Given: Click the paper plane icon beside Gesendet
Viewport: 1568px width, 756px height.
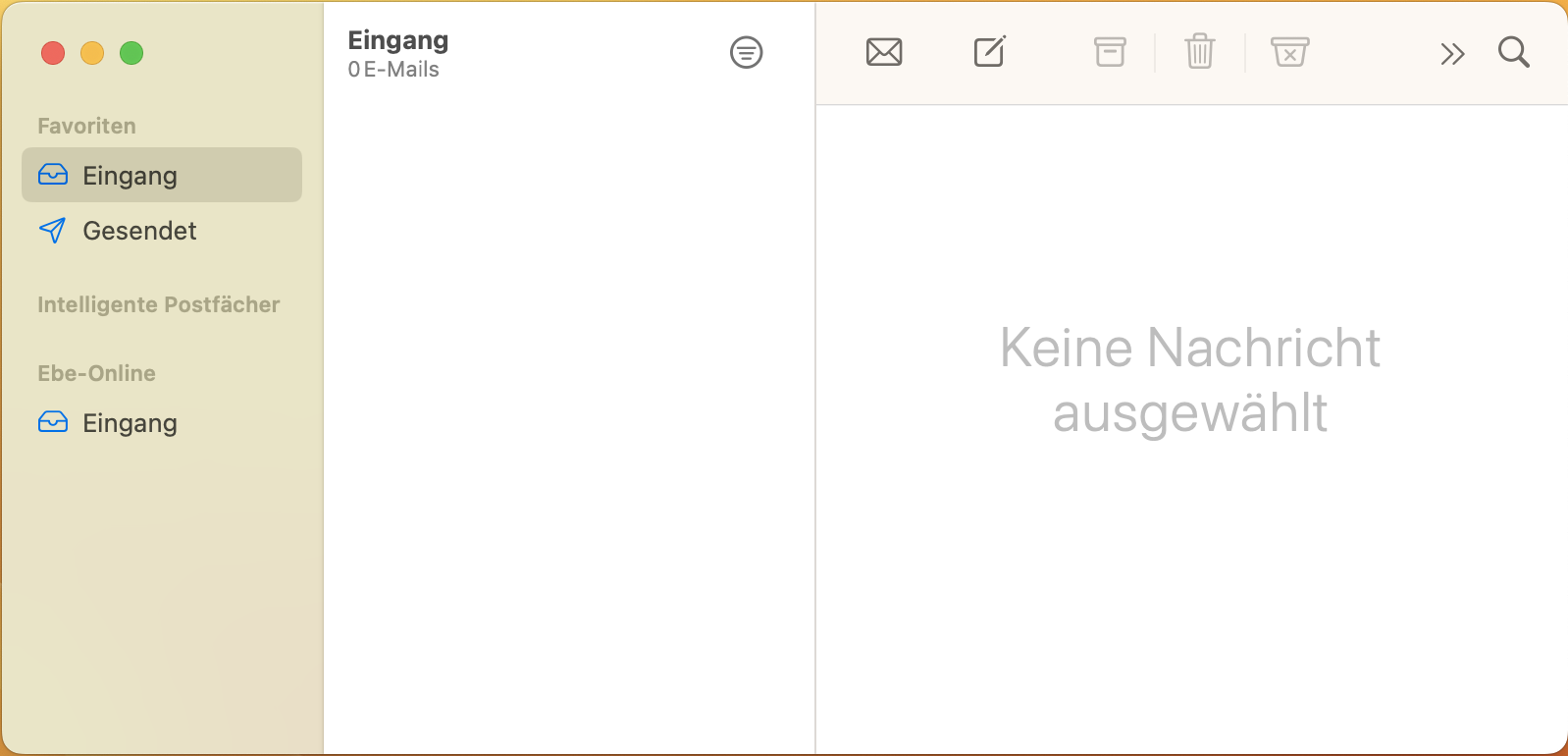Looking at the screenshot, I should coord(52,231).
